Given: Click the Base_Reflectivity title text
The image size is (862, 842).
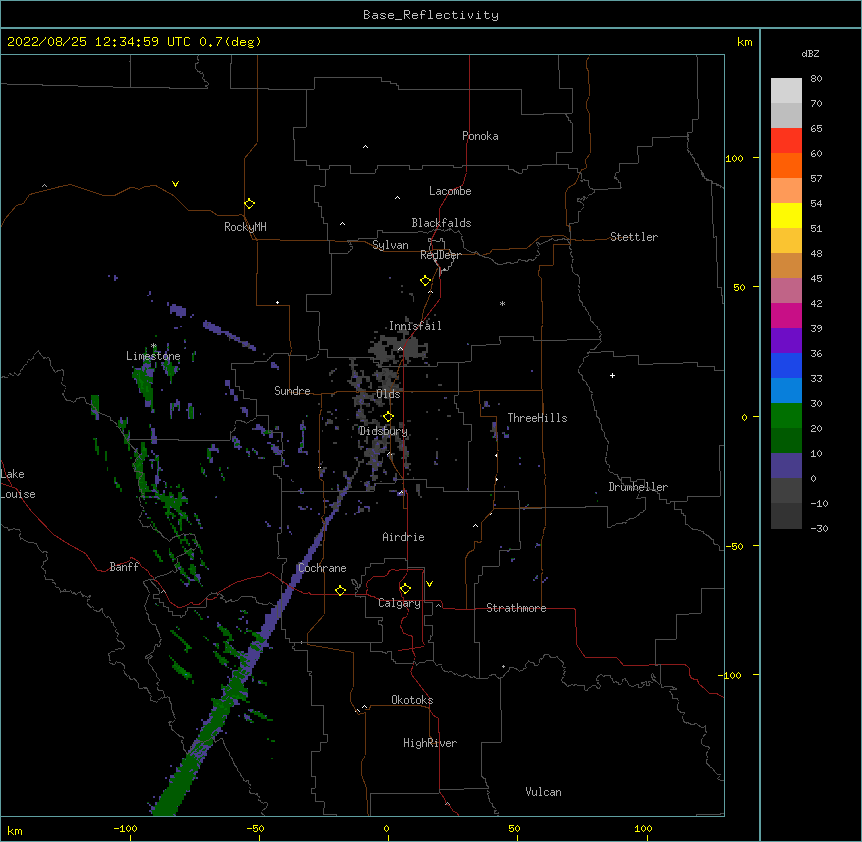Looking at the screenshot, I should [431, 15].
